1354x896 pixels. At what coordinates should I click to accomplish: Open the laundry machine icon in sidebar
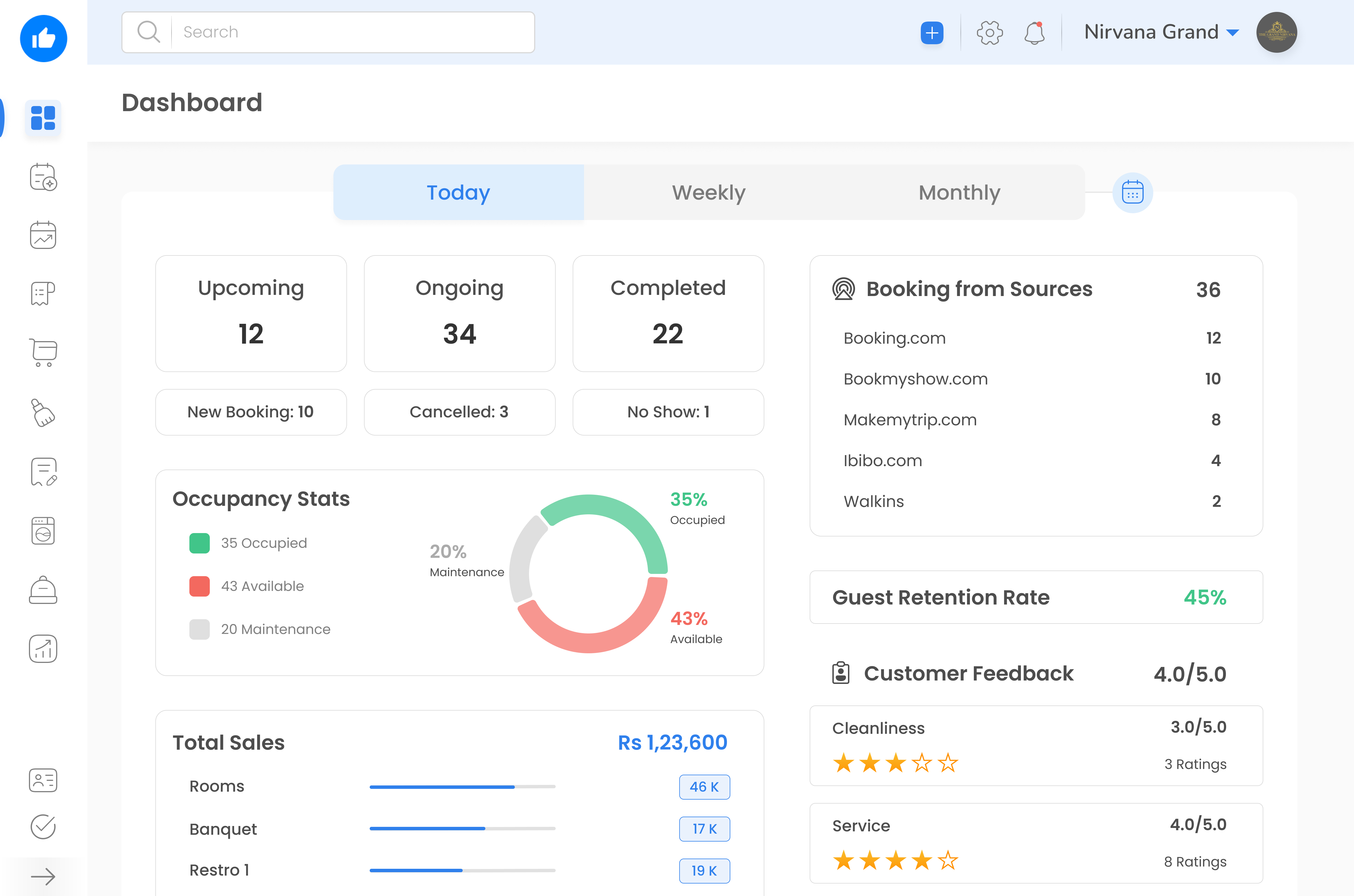pos(43,530)
